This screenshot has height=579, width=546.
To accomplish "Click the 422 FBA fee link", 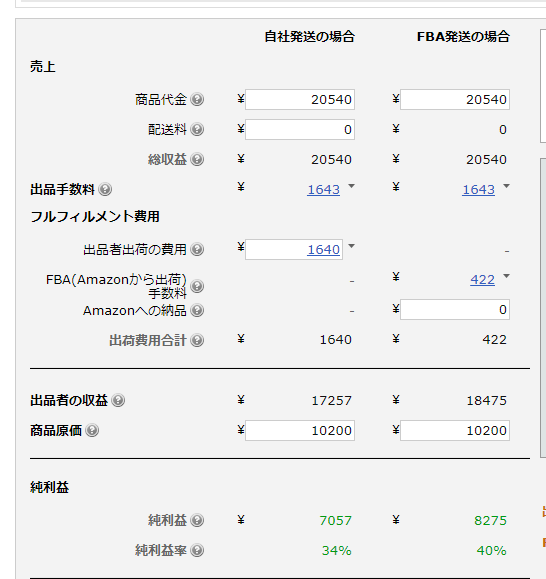I will (483, 280).
